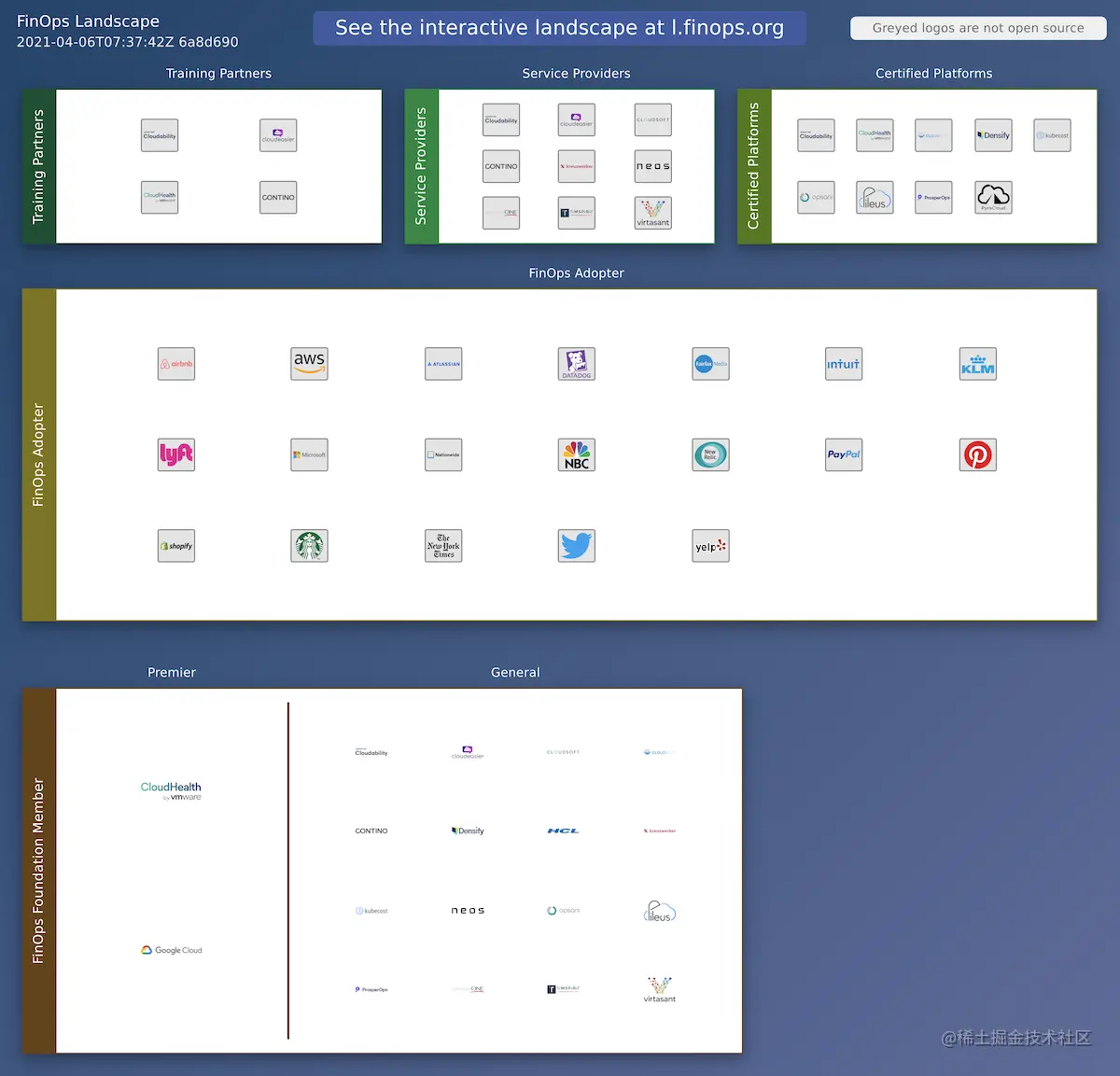Select Cloudsoft logo under General members

pyautogui.click(x=564, y=752)
